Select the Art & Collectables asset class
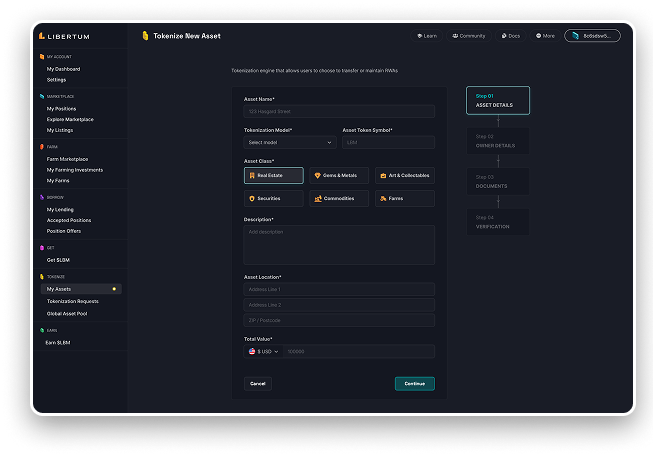The width and height of the screenshot is (653, 456). (405, 175)
